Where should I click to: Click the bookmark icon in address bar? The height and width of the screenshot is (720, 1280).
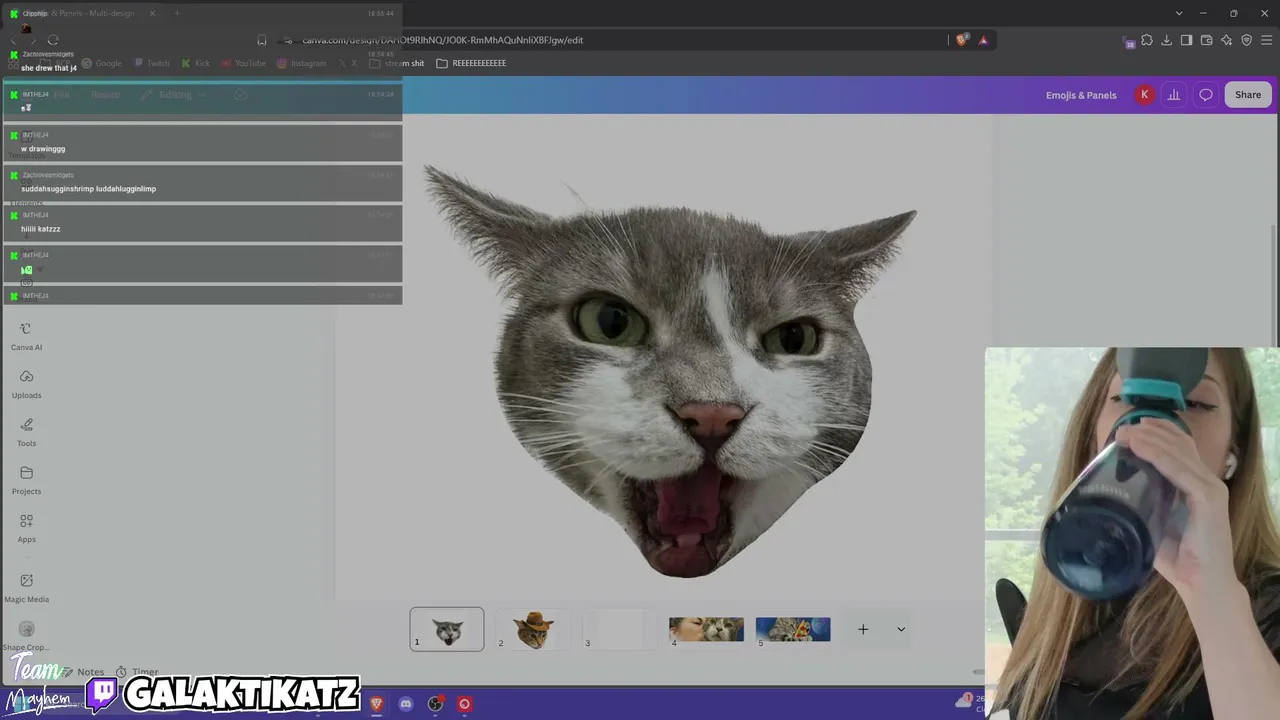[x=262, y=40]
